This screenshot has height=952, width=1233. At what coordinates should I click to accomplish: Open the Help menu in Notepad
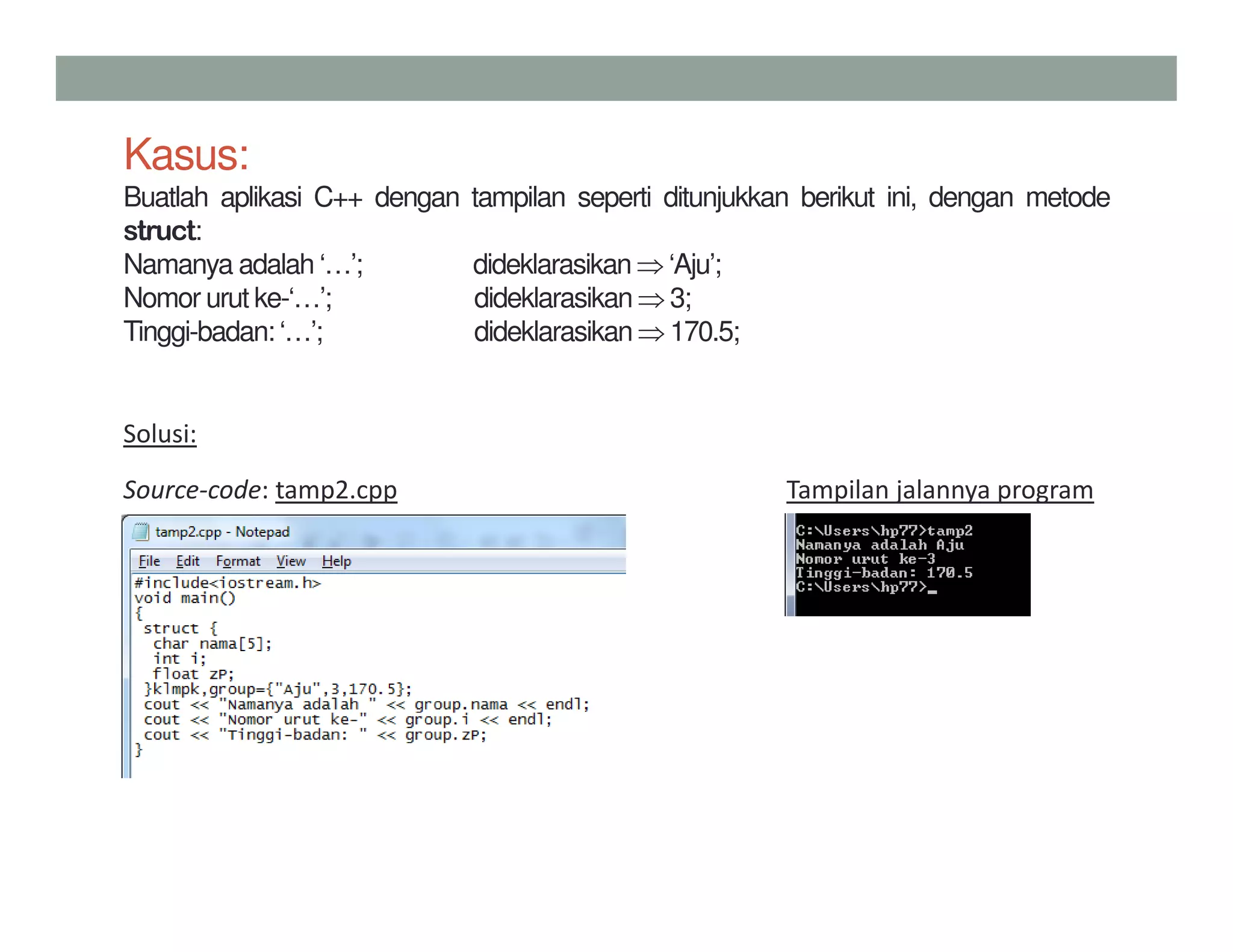tap(337, 561)
